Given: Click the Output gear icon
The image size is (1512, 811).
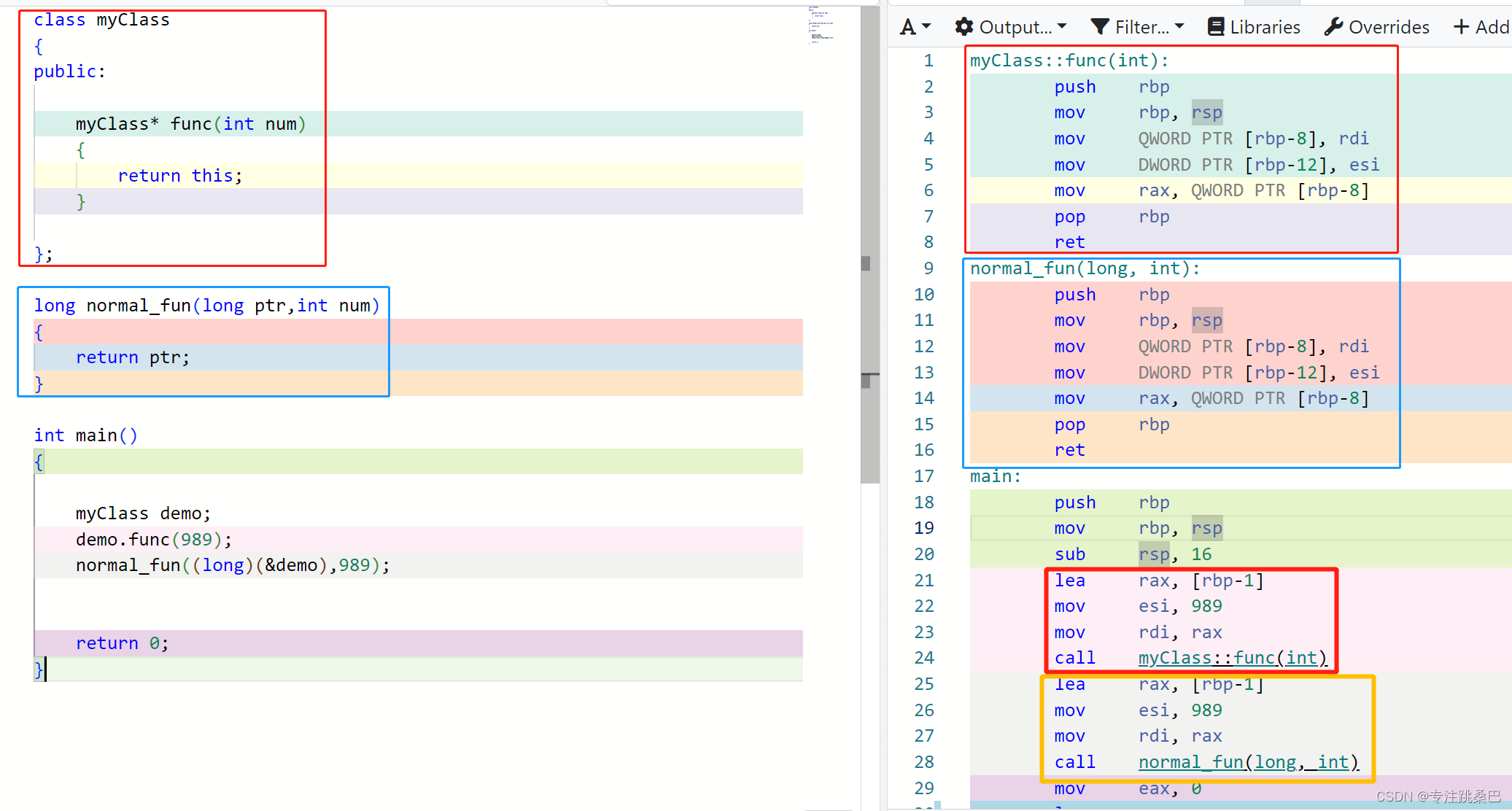Looking at the screenshot, I should tap(964, 27).
